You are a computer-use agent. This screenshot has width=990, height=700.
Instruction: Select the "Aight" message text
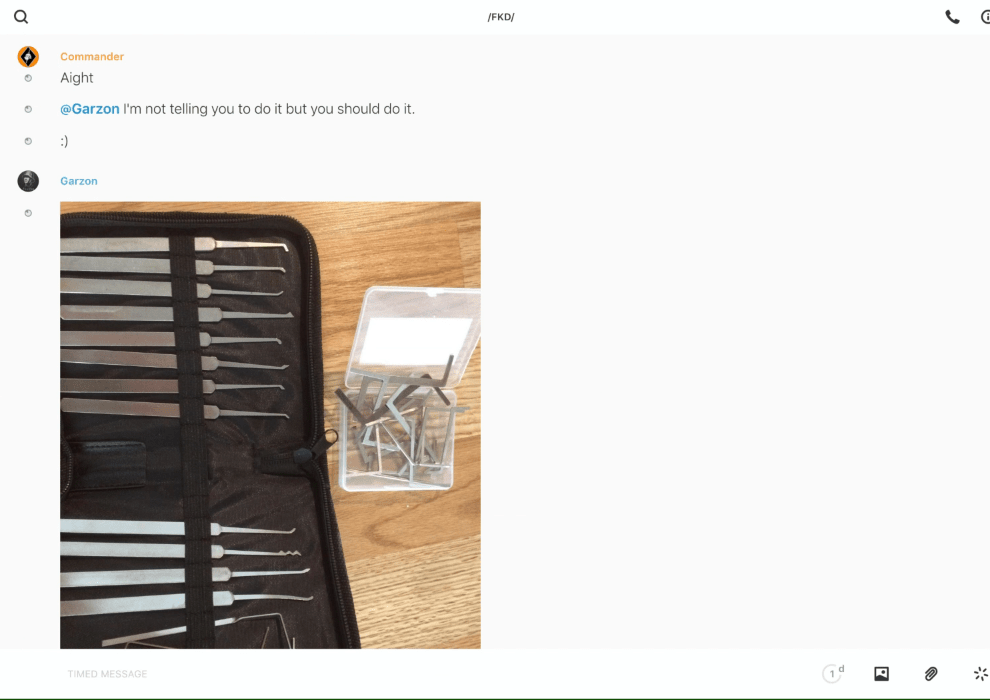coord(77,78)
